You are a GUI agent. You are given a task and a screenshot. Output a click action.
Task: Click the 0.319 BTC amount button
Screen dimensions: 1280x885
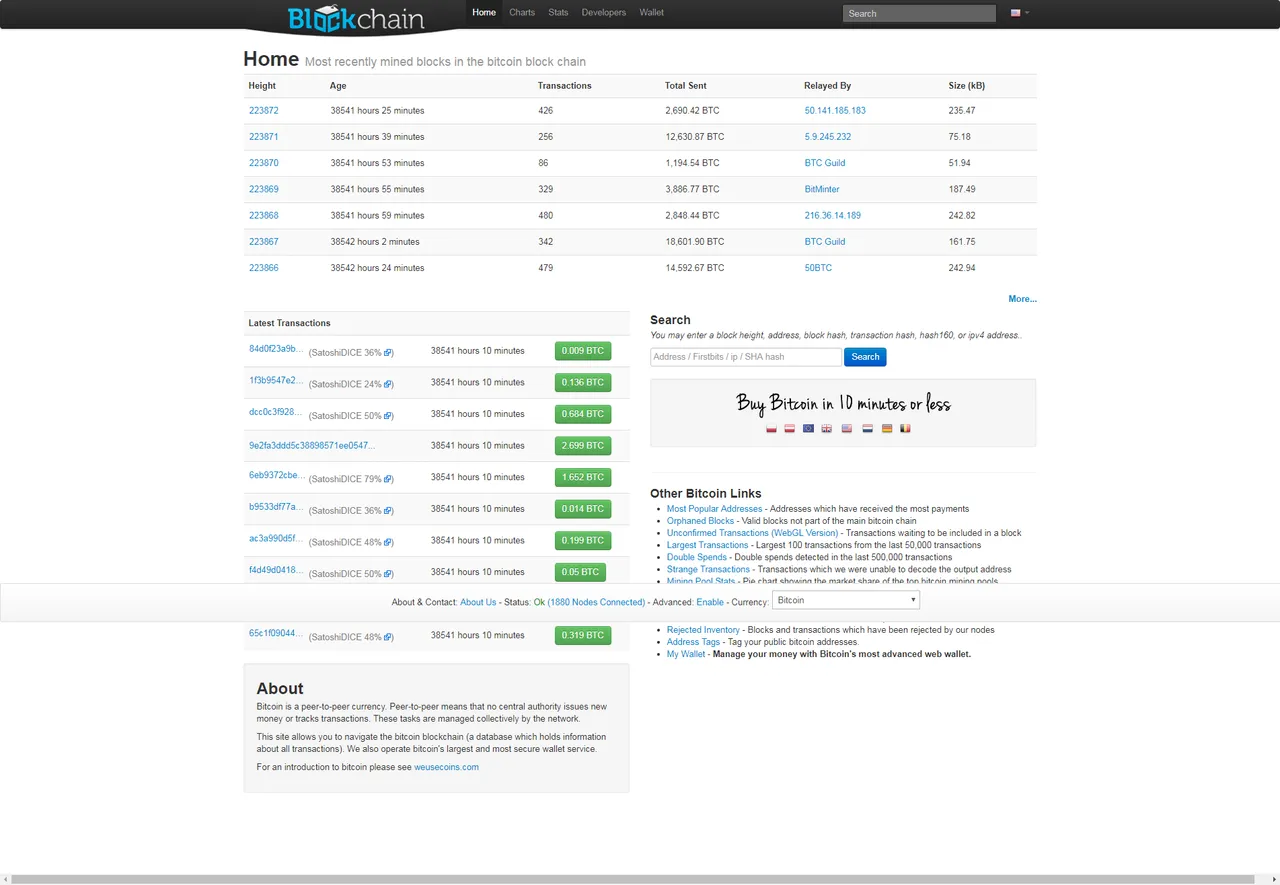(583, 635)
